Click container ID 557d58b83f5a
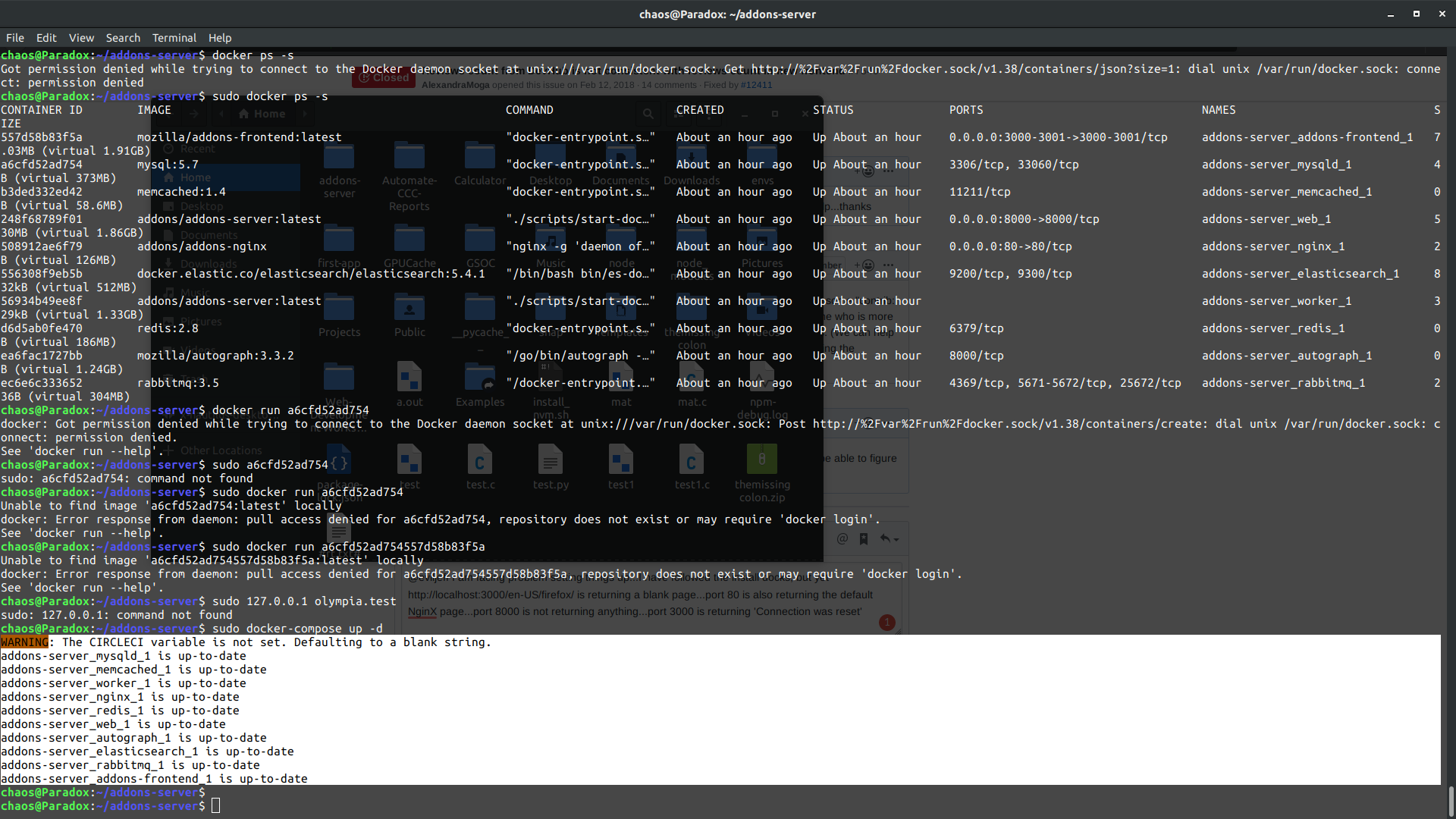The image size is (1456, 819). coord(42,137)
